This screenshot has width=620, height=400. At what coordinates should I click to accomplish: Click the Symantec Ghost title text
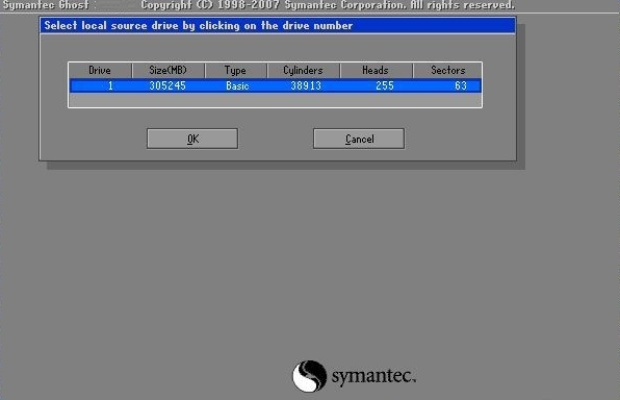point(47,6)
